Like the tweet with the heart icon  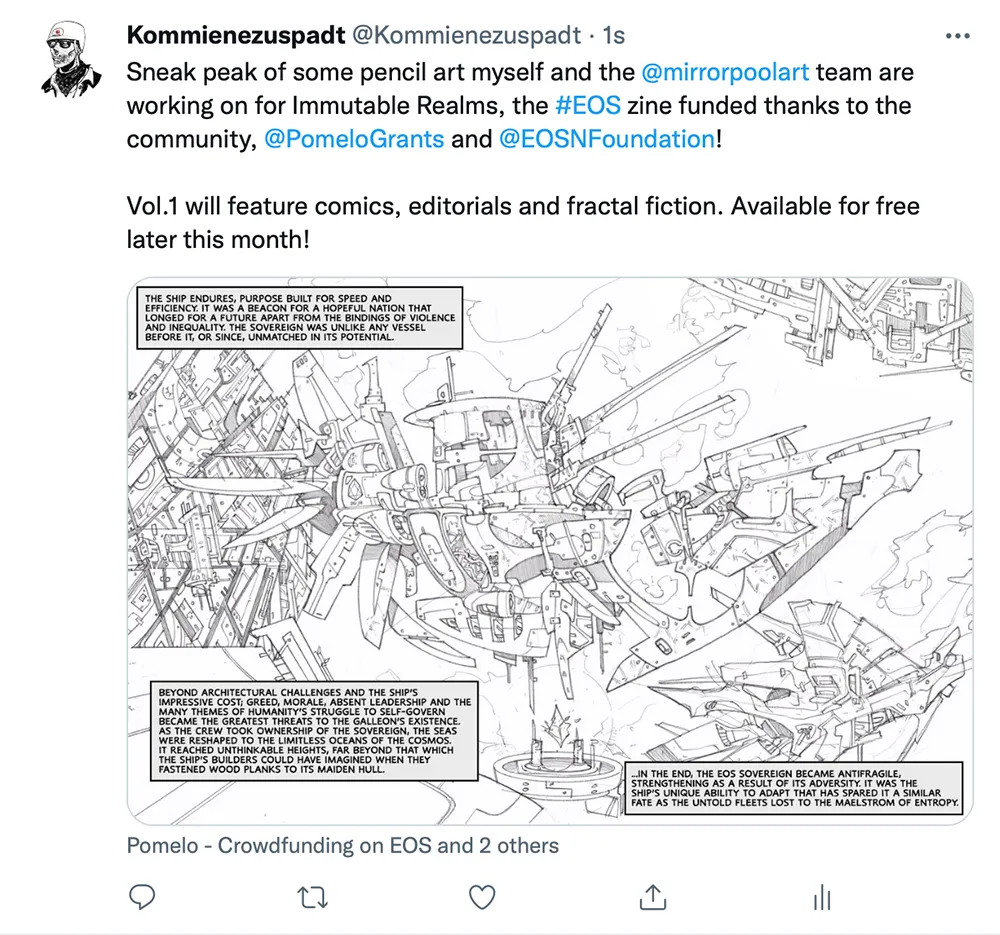(482, 897)
